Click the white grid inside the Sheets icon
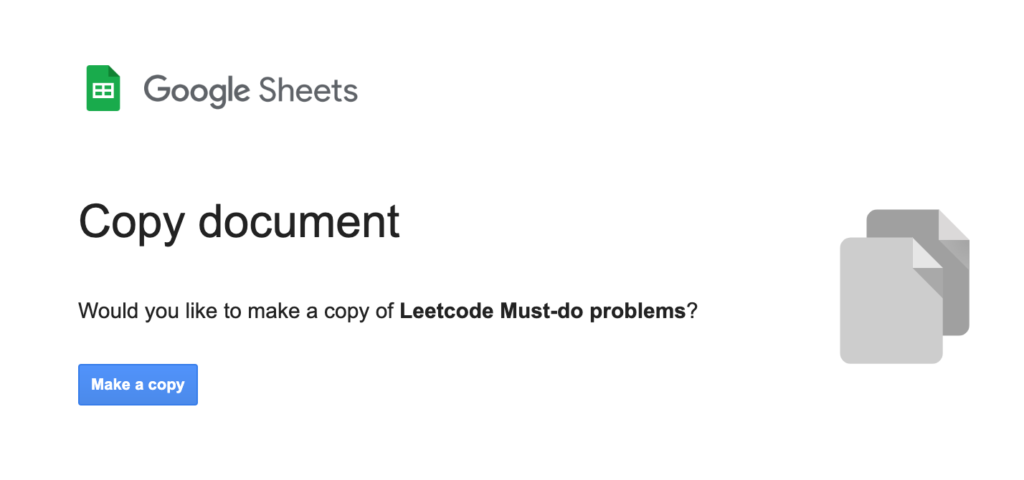Image resolution: width=1024 pixels, height=480 pixels. pyautogui.click(x=102, y=93)
